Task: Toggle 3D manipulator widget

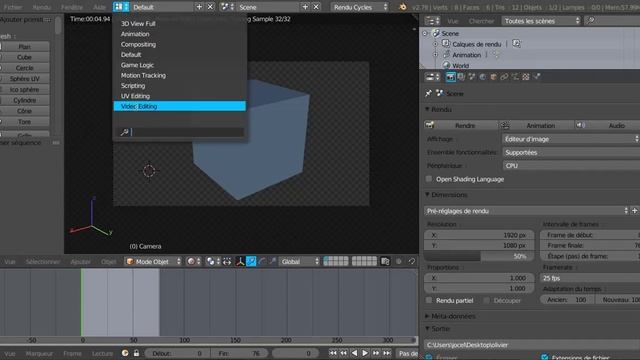Action: (240, 261)
